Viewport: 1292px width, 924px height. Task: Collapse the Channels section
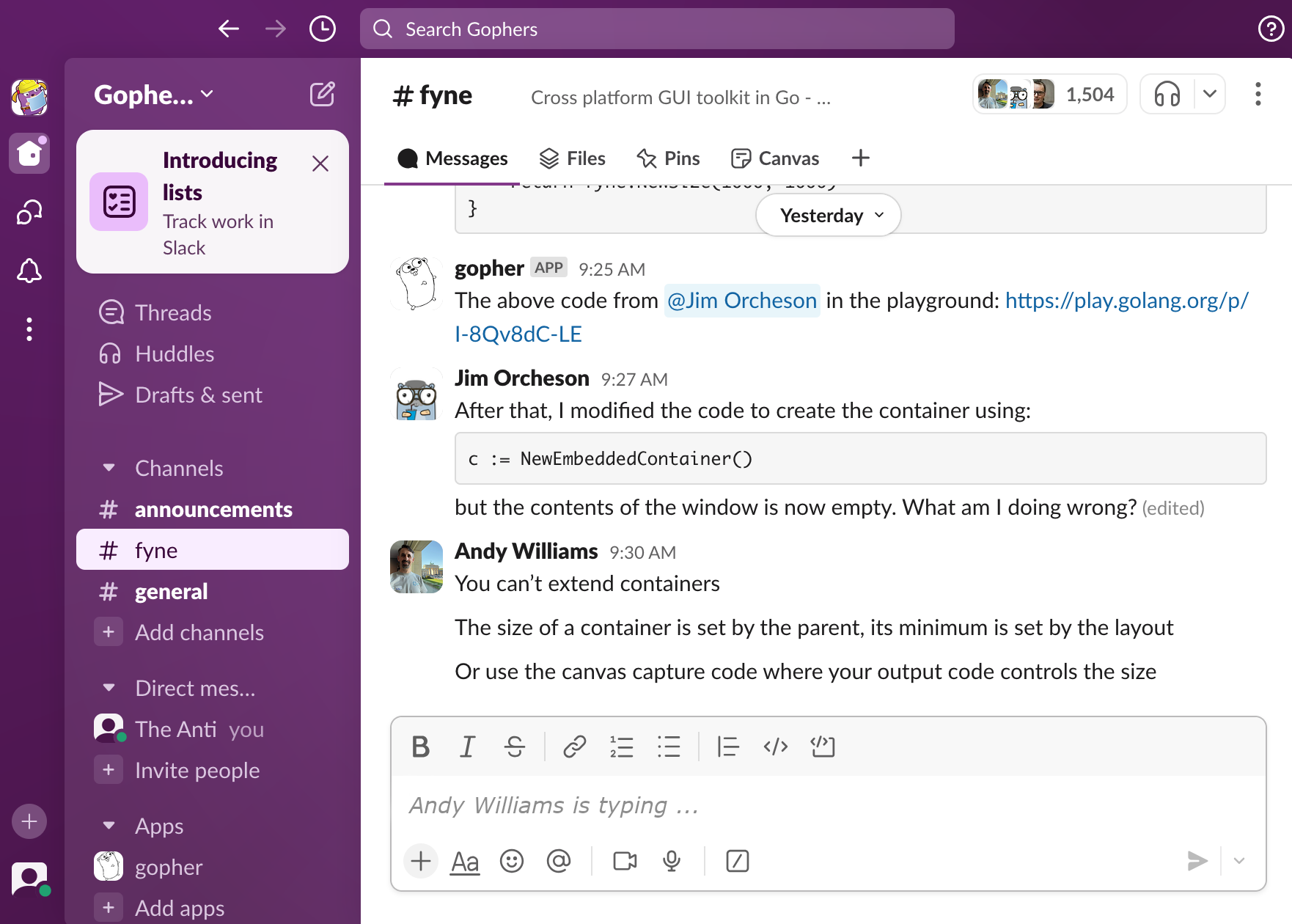(109, 468)
